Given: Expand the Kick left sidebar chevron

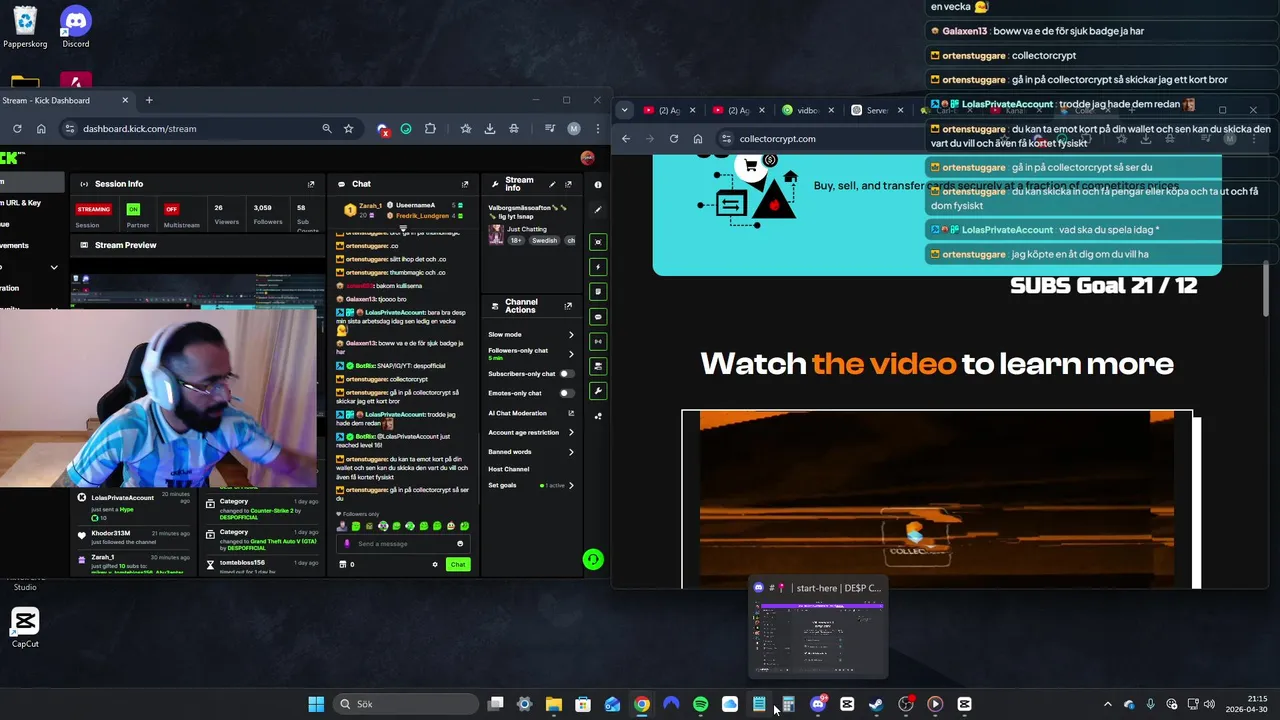Looking at the screenshot, I should (x=54, y=267).
